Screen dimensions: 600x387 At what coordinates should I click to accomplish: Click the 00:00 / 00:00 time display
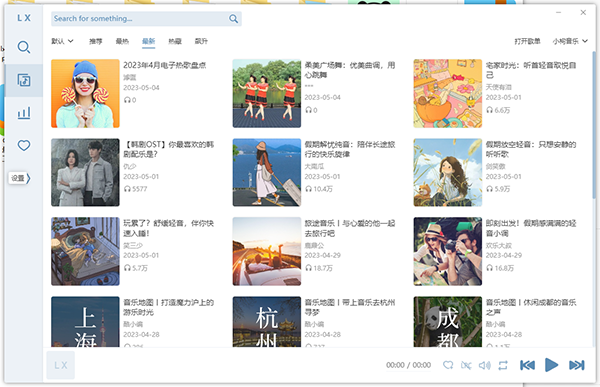pyautogui.click(x=408, y=365)
